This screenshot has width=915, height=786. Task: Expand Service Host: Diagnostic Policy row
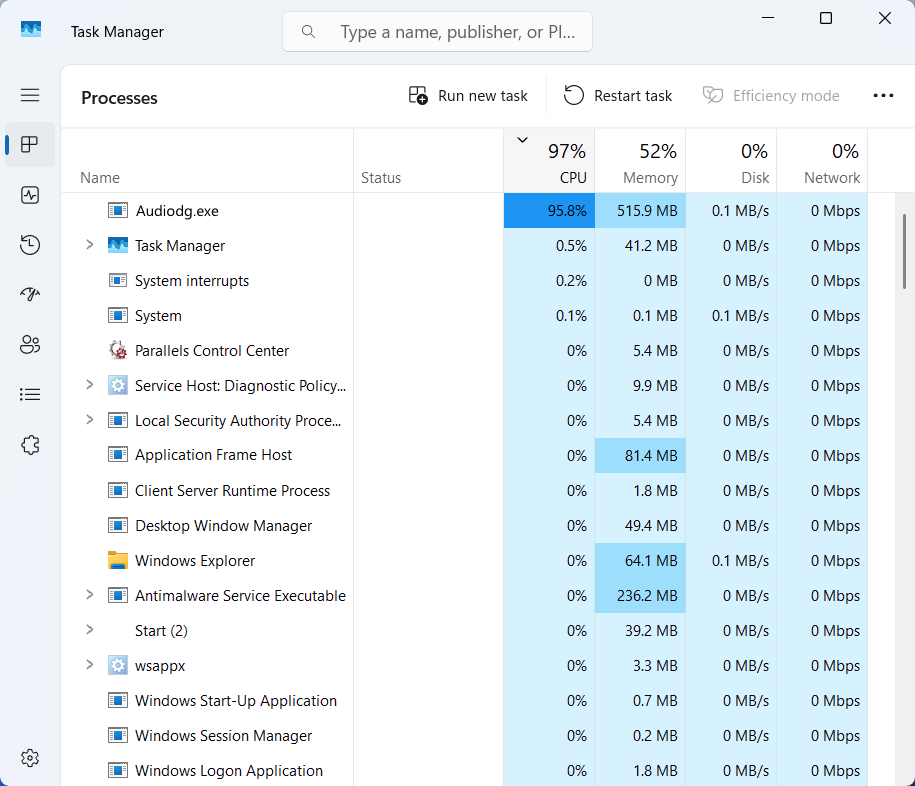click(x=89, y=385)
